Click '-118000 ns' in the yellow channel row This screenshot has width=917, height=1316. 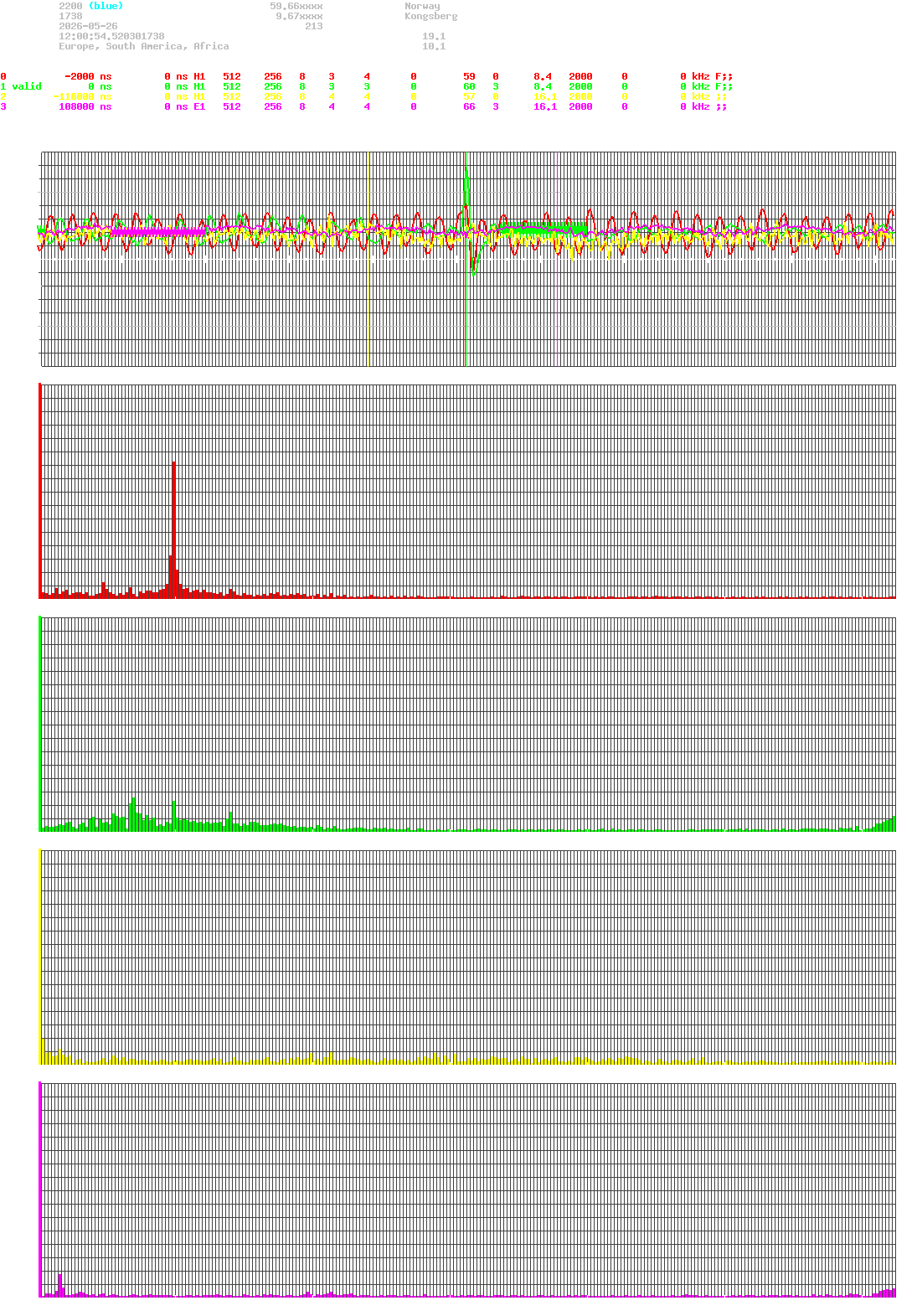82,96
